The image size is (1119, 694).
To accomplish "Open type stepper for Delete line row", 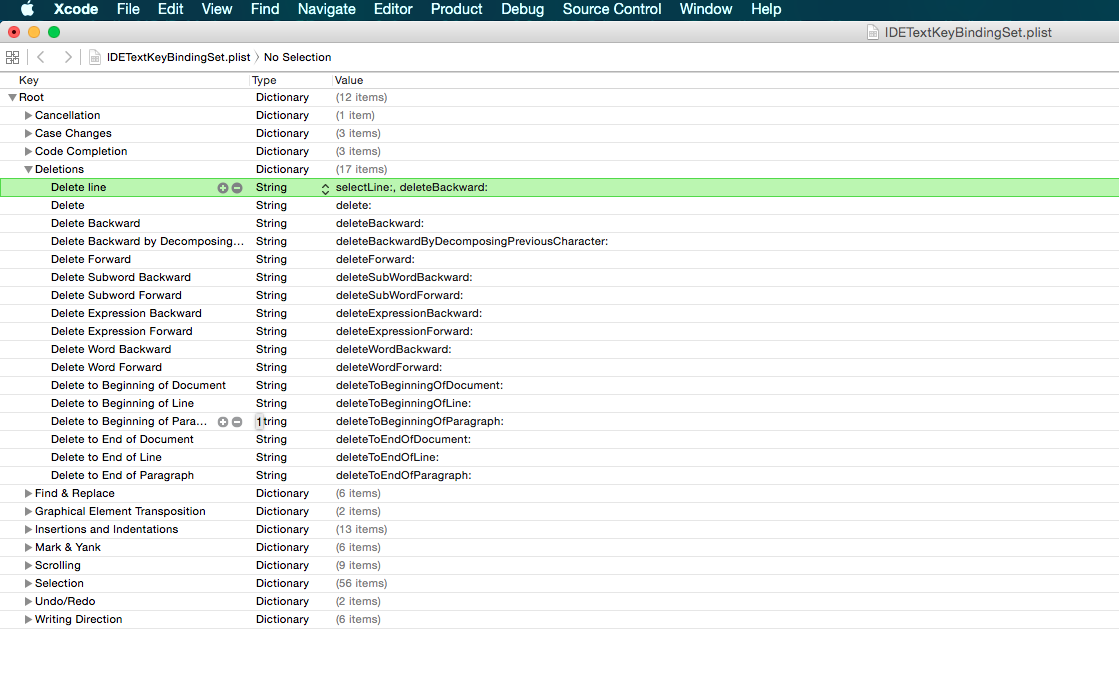I will click(x=325, y=188).
